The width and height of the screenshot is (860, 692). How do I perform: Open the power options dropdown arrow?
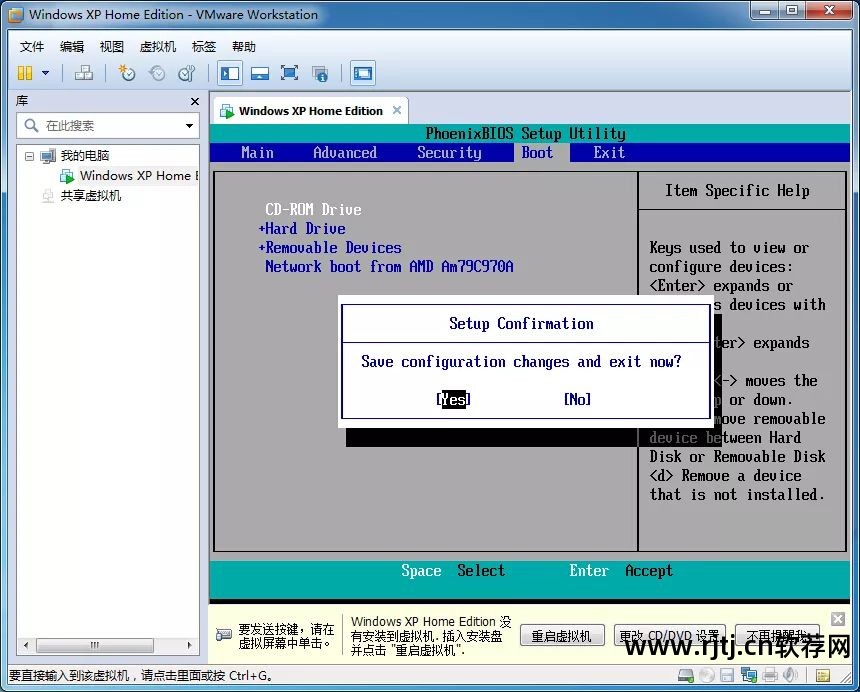coord(46,73)
